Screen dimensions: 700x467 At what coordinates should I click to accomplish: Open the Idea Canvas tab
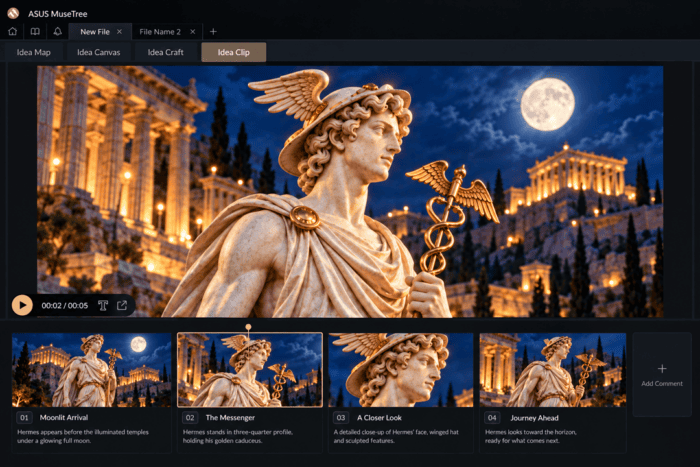click(x=99, y=52)
